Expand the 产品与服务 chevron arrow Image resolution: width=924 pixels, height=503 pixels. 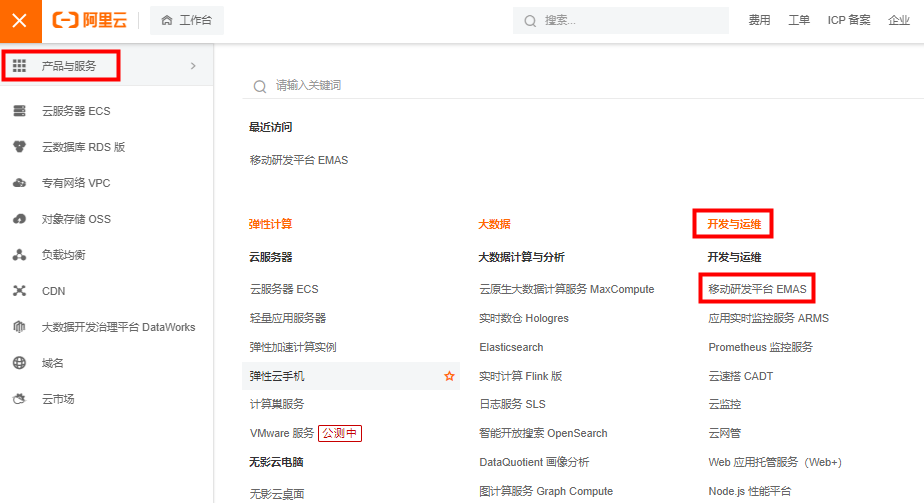tap(193, 66)
